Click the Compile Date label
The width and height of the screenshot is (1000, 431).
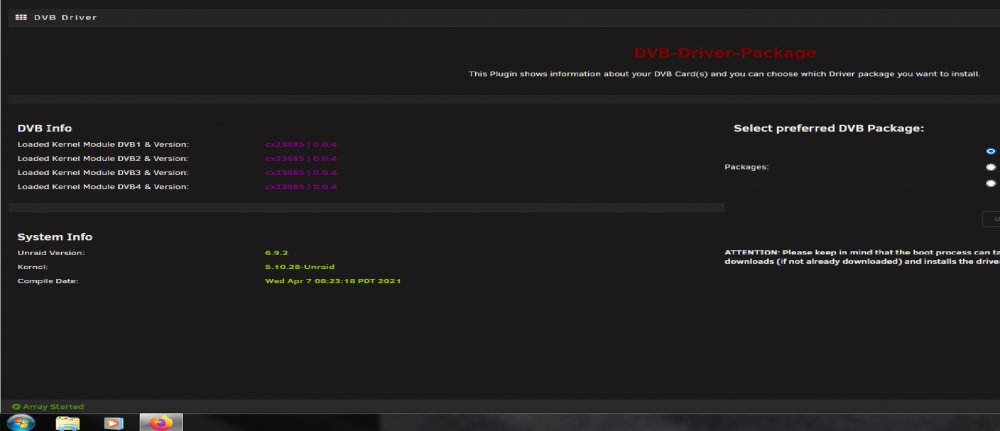coord(48,281)
